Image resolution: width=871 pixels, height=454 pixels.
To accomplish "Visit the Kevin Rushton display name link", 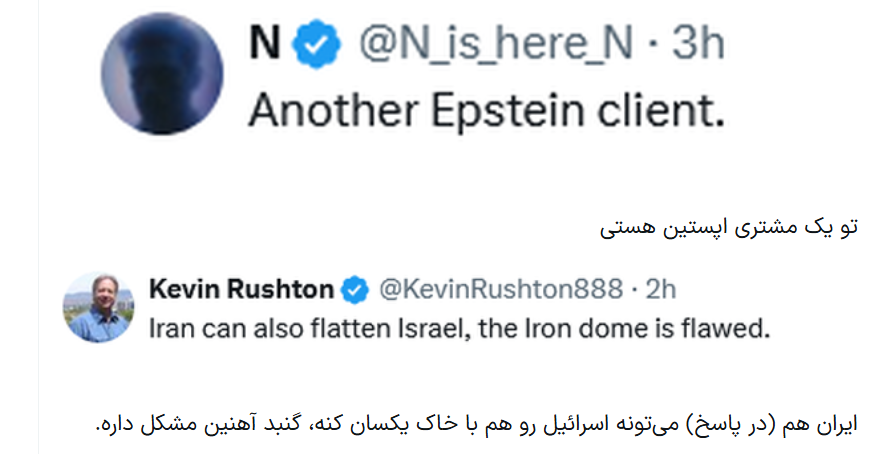I will click(241, 289).
